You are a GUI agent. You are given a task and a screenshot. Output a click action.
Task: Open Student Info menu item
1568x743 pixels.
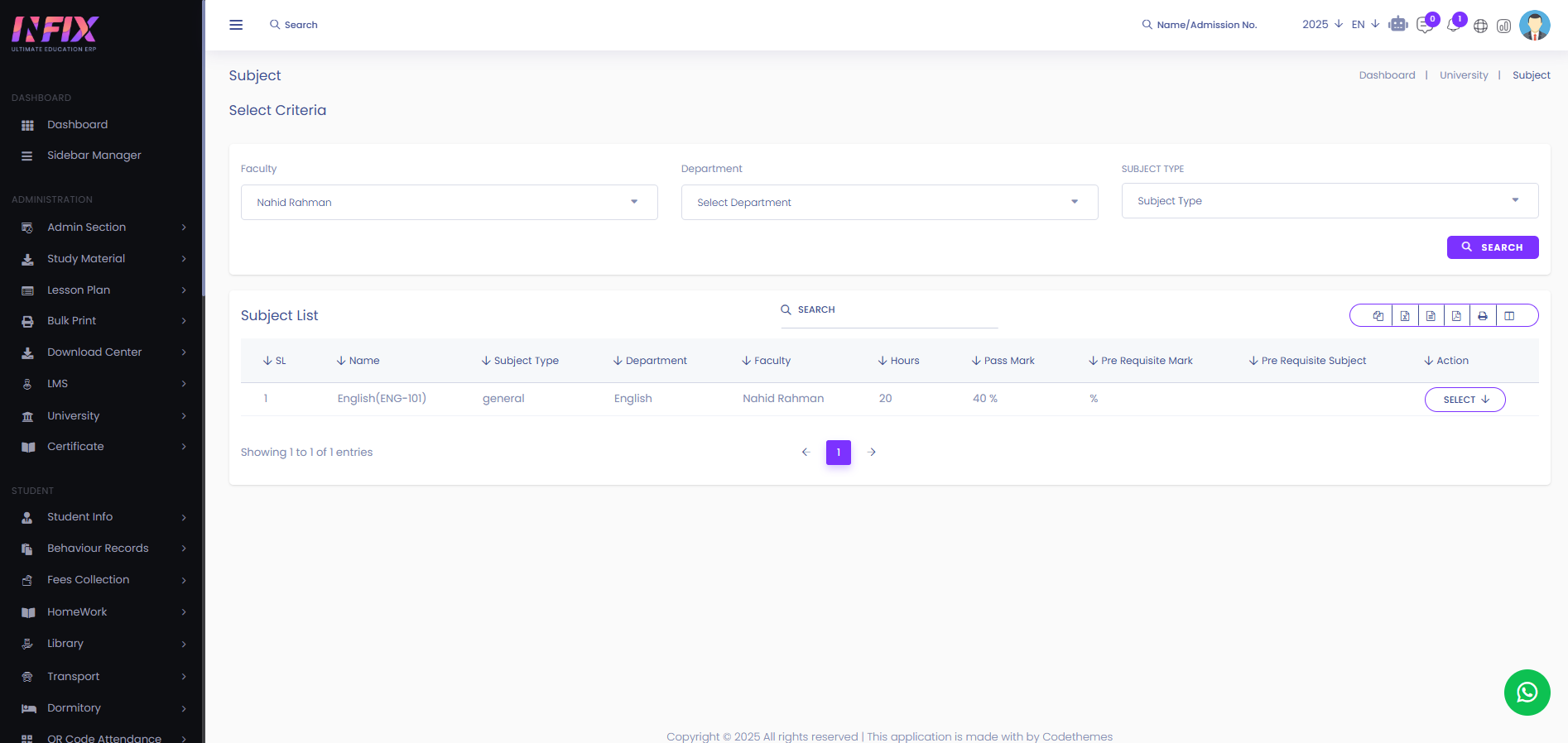pos(103,517)
